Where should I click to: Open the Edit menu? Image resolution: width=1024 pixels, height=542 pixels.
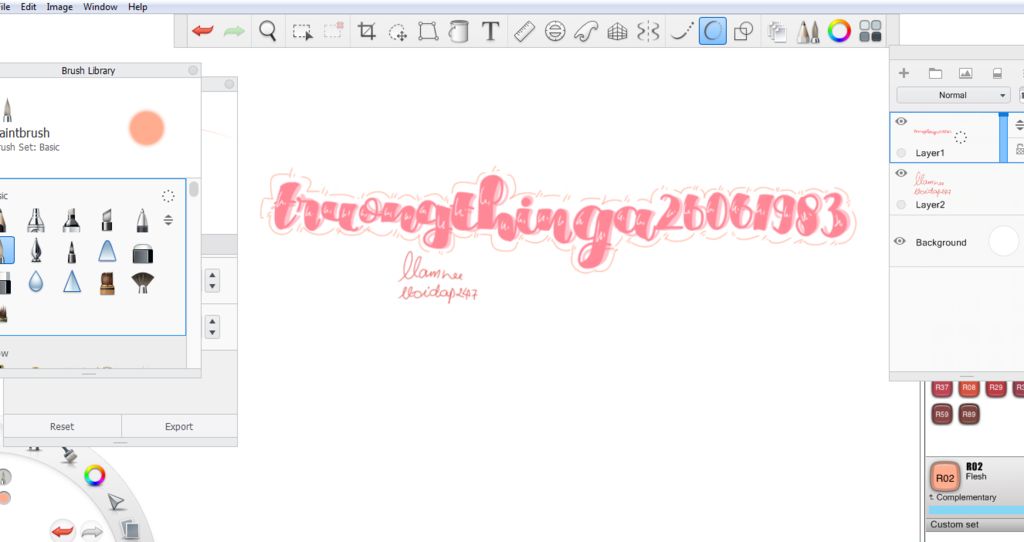28,7
